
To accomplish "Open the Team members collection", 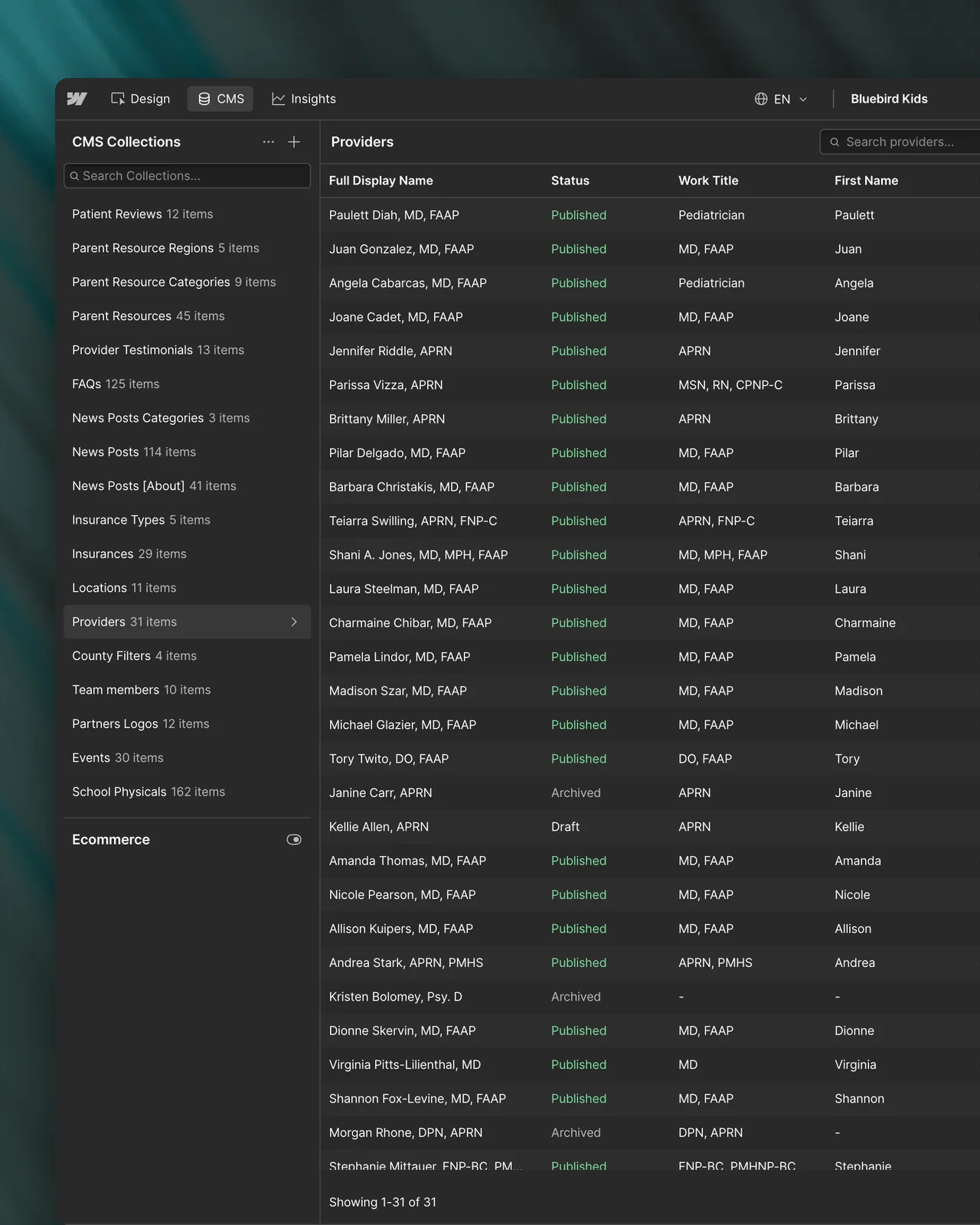I will [x=187, y=690].
